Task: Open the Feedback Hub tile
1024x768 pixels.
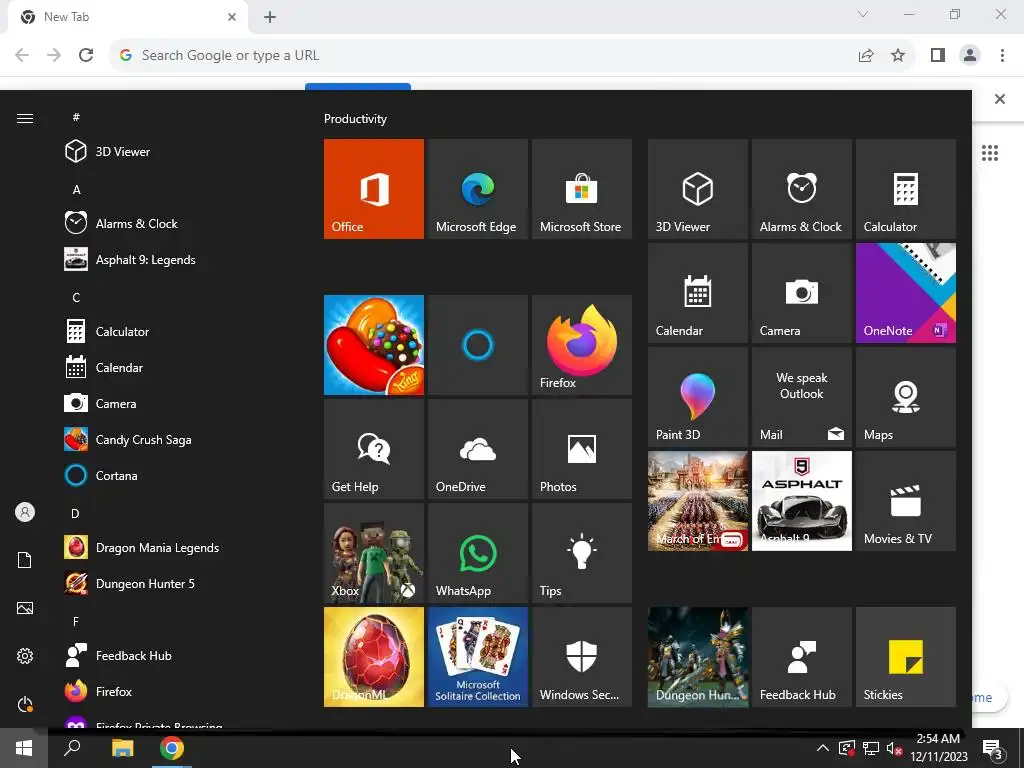Action: [x=801, y=657]
